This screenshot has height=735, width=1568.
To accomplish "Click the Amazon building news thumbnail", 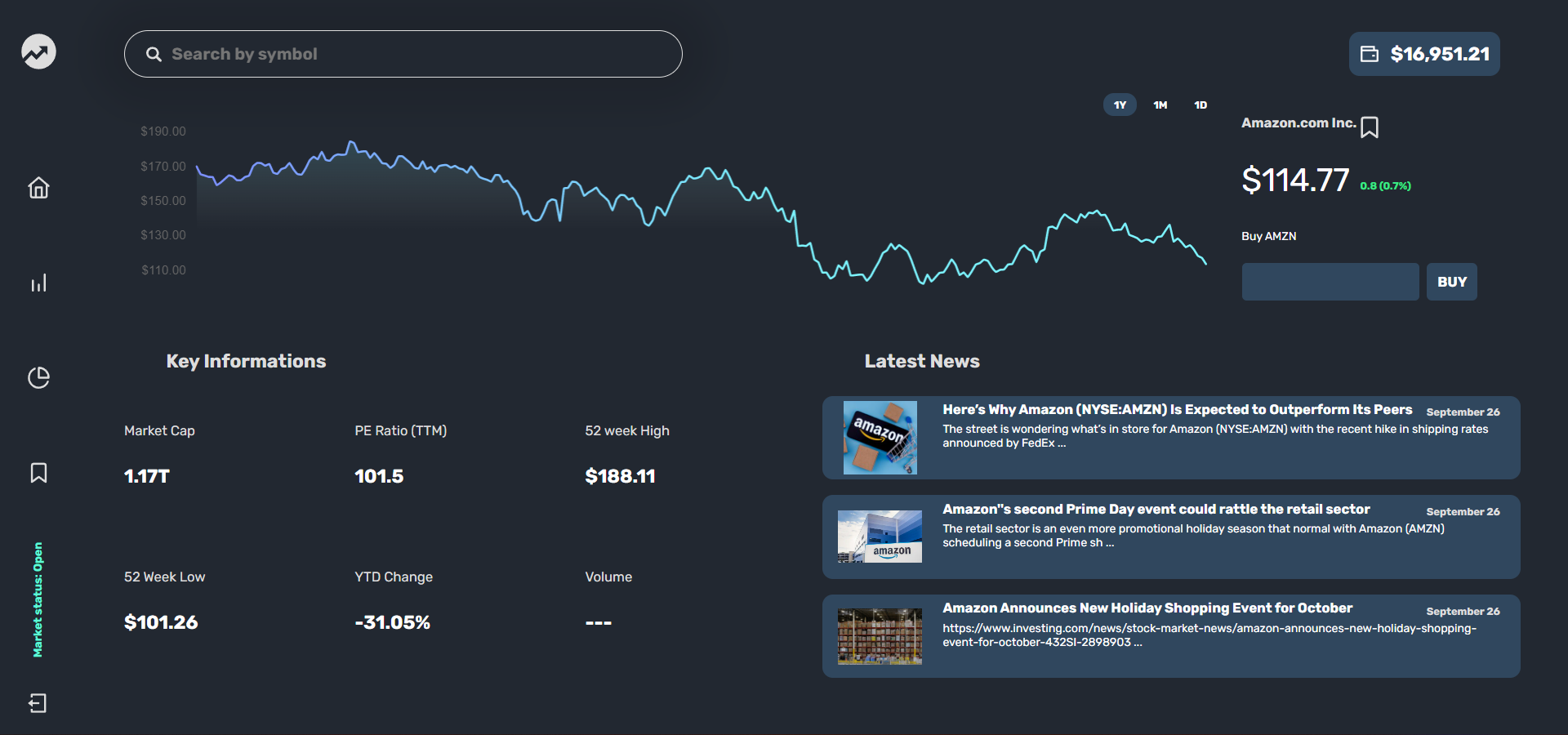I will [880, 537].
